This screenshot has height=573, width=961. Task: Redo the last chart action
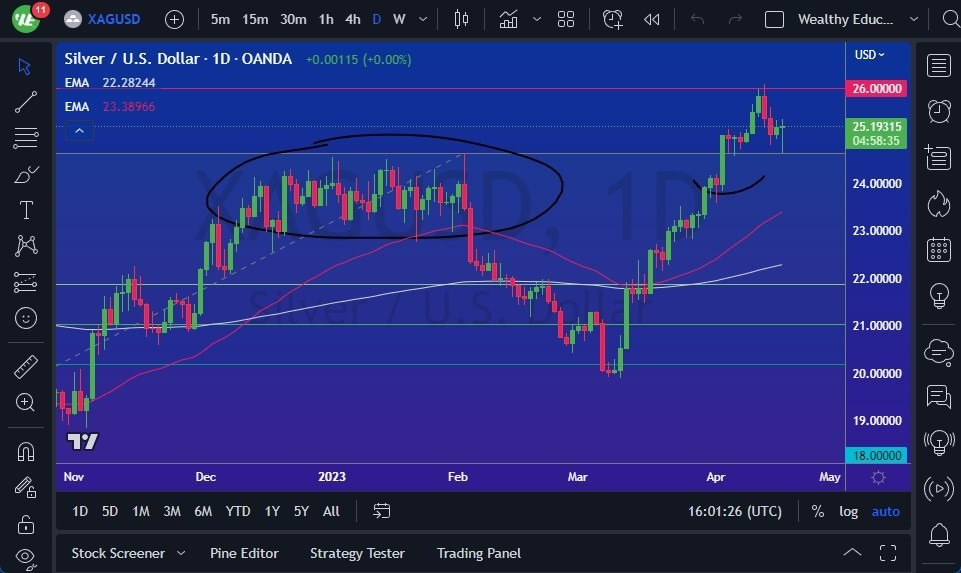pos(735,20)
